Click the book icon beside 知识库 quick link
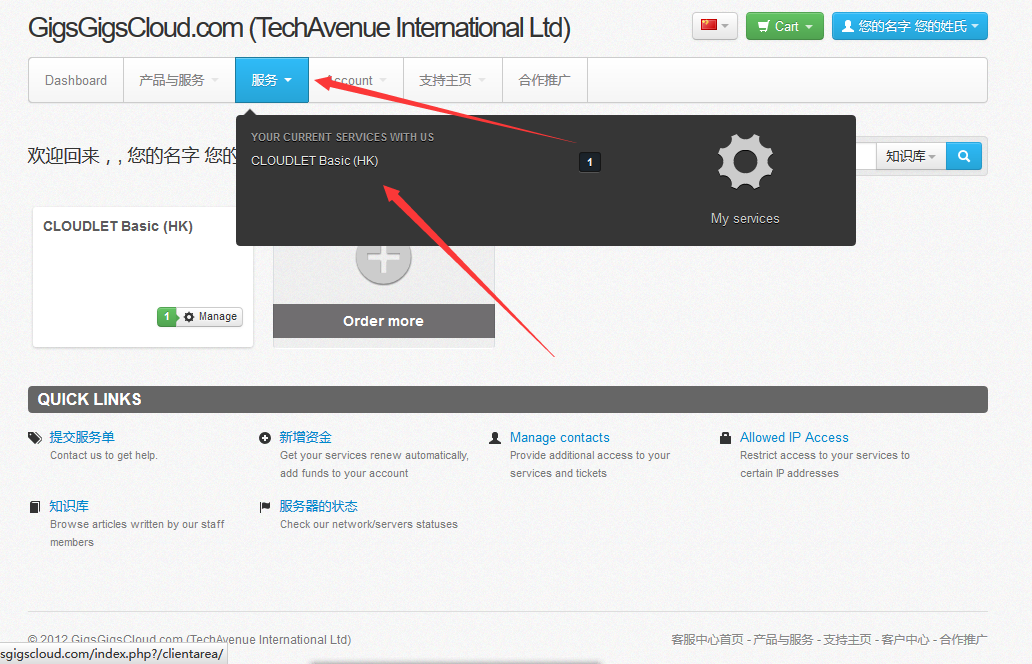 pos(35,507)
